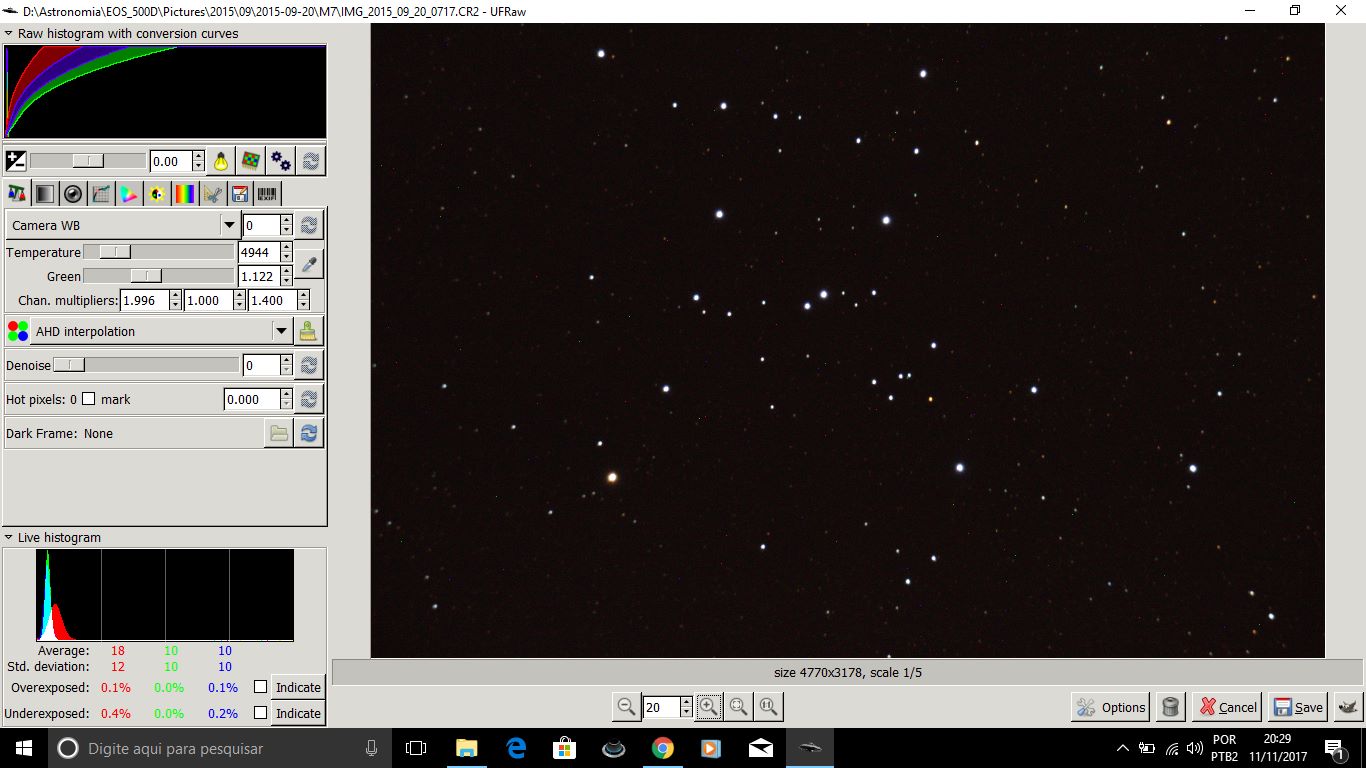
Task: Click the zoom 100% magnifier icon
Action: 768,707
